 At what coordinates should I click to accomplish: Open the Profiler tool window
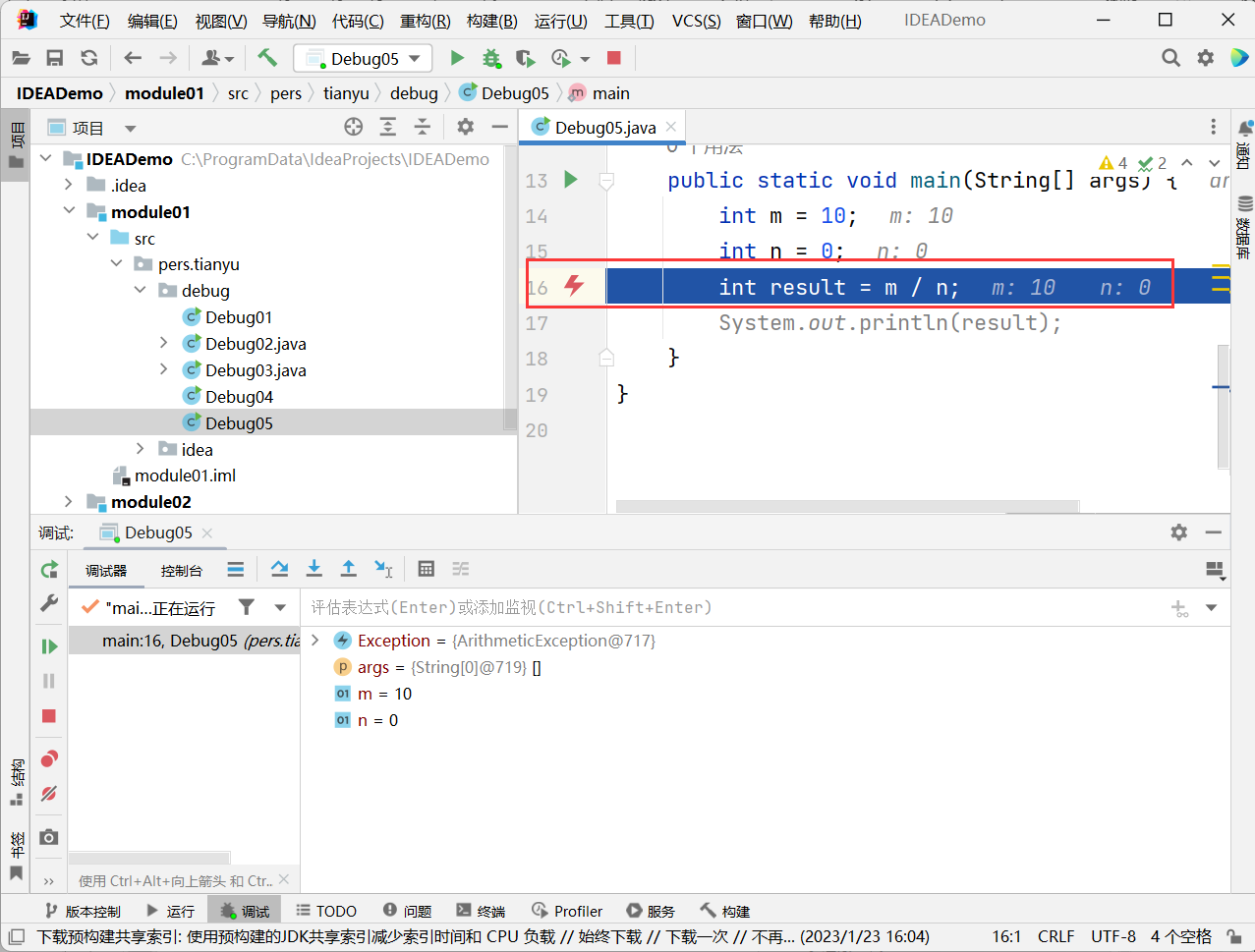567,911
